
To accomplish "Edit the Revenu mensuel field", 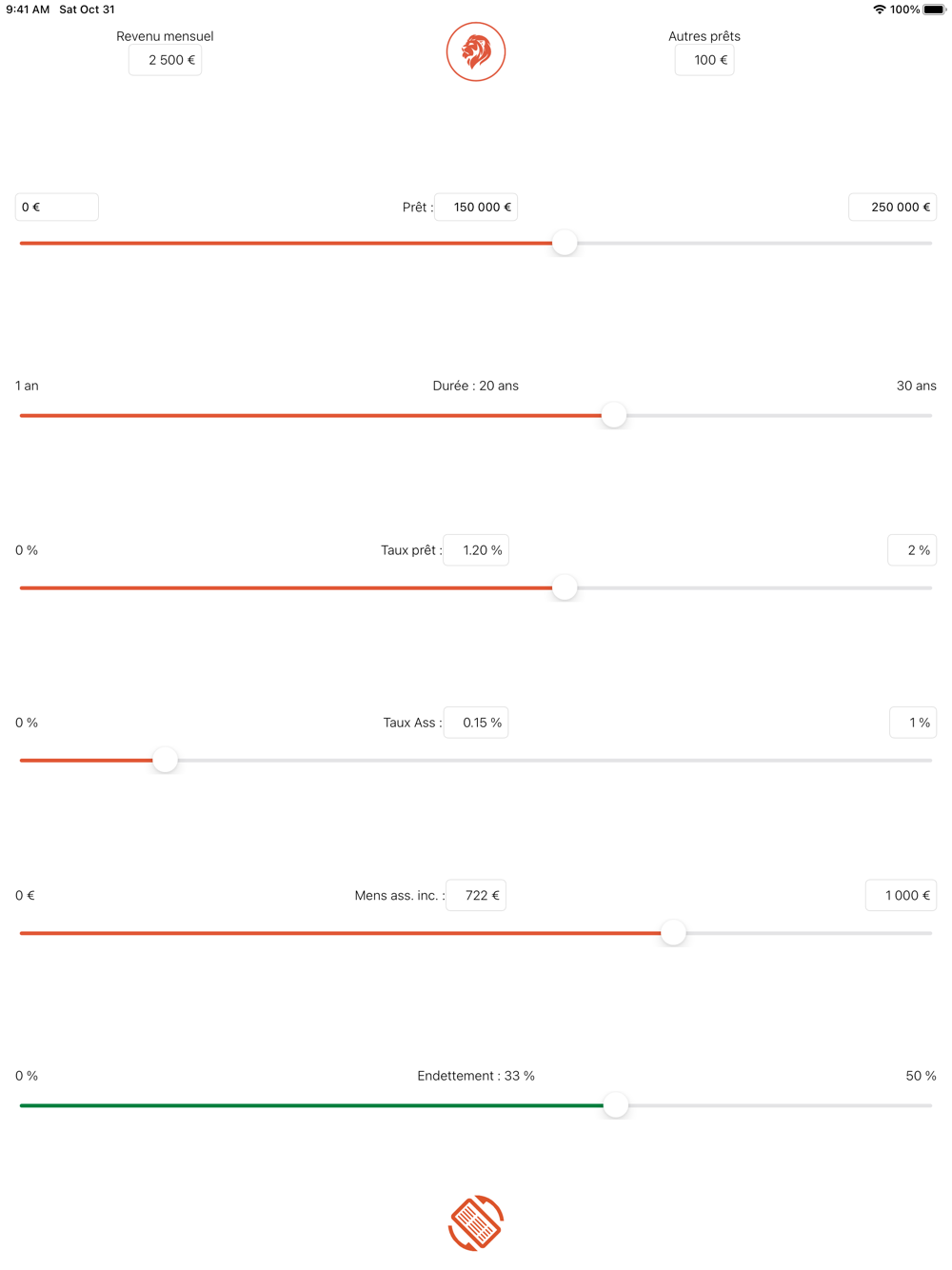I will coord(165,60).
